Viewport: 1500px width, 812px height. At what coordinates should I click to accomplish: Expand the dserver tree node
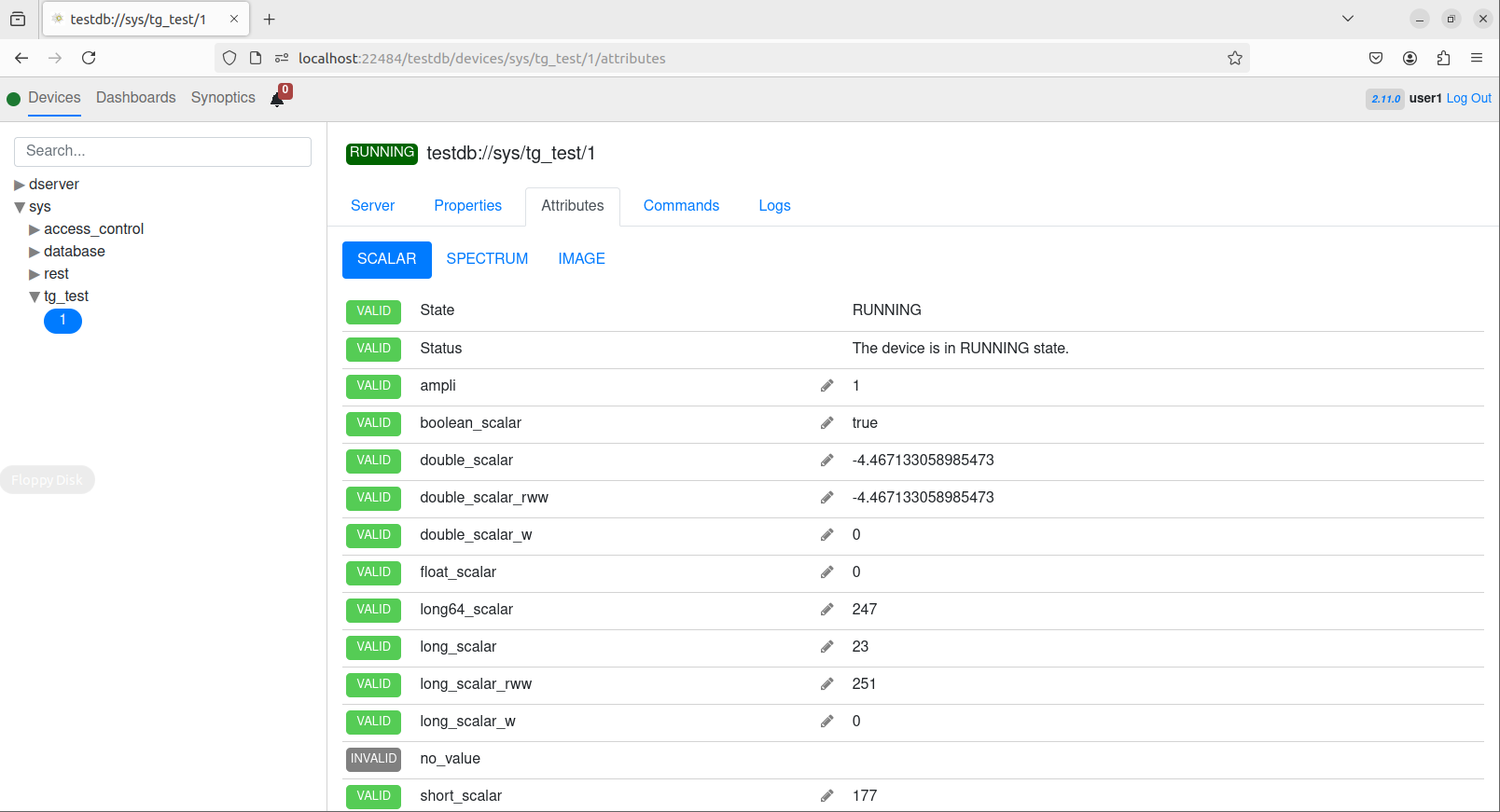click(x=20, y=185)
